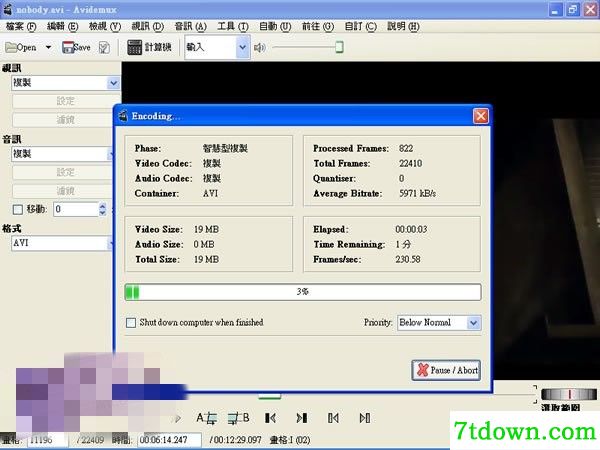This screenshot has width=600, height=450.
Task: Expand the arrow next to Open
Action: (x=48, y=47)
